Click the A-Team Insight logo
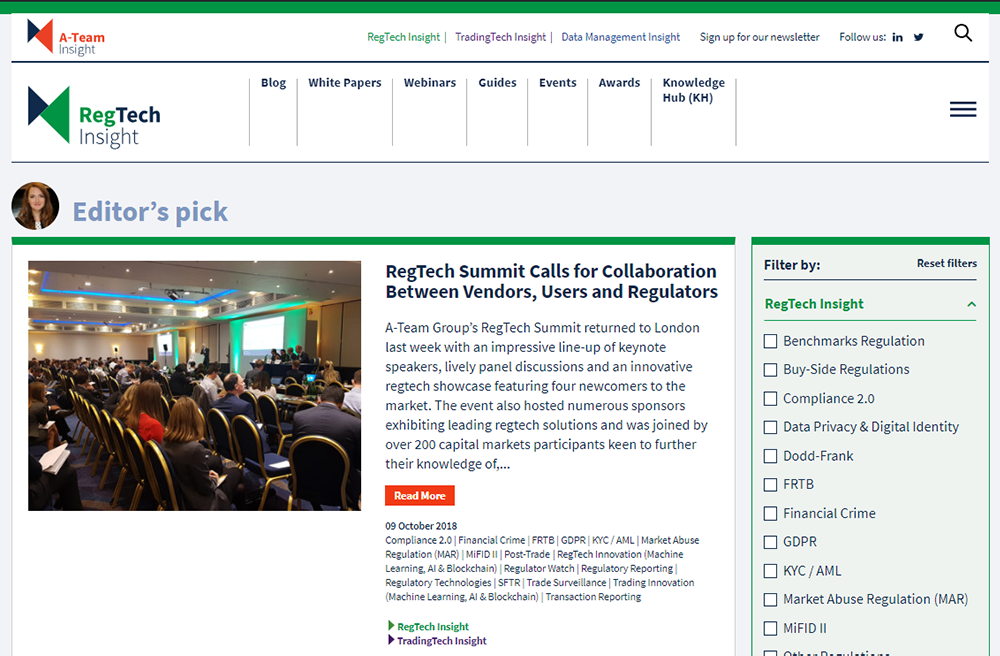This screenshot has height=656, width=1000. (66, 37)
